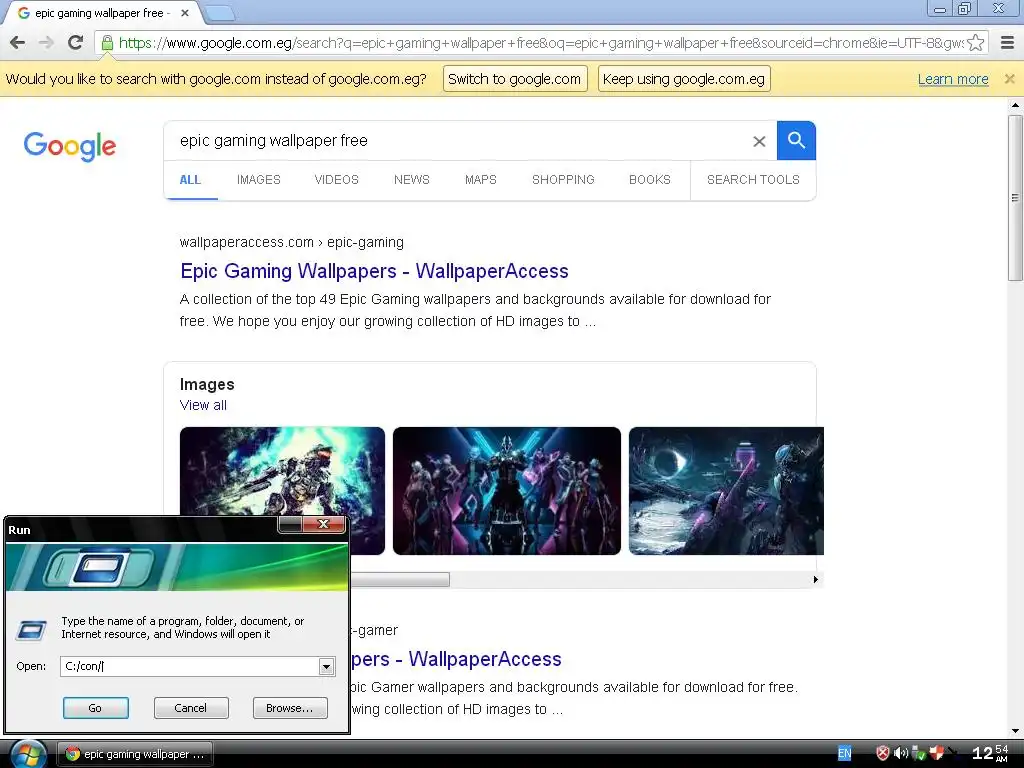Click the page scrollbar down arrow
Image resolution: width=1024 pixels, height=768 pixels.
click(x=1015, y=731)
